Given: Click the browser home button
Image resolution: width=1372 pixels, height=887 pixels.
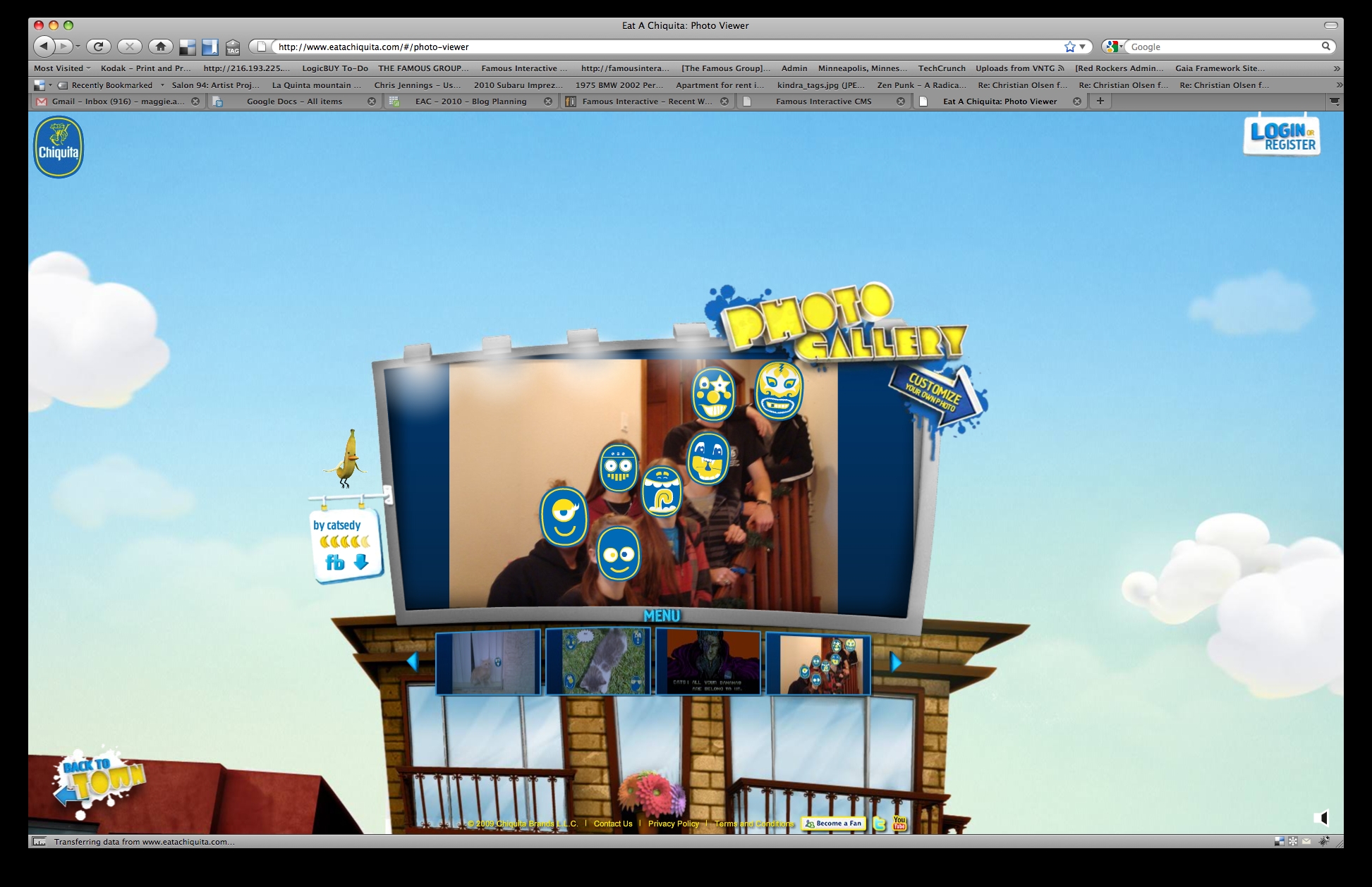Looking at the screenshot, I should pyautogui.click(x=161, y=47).
